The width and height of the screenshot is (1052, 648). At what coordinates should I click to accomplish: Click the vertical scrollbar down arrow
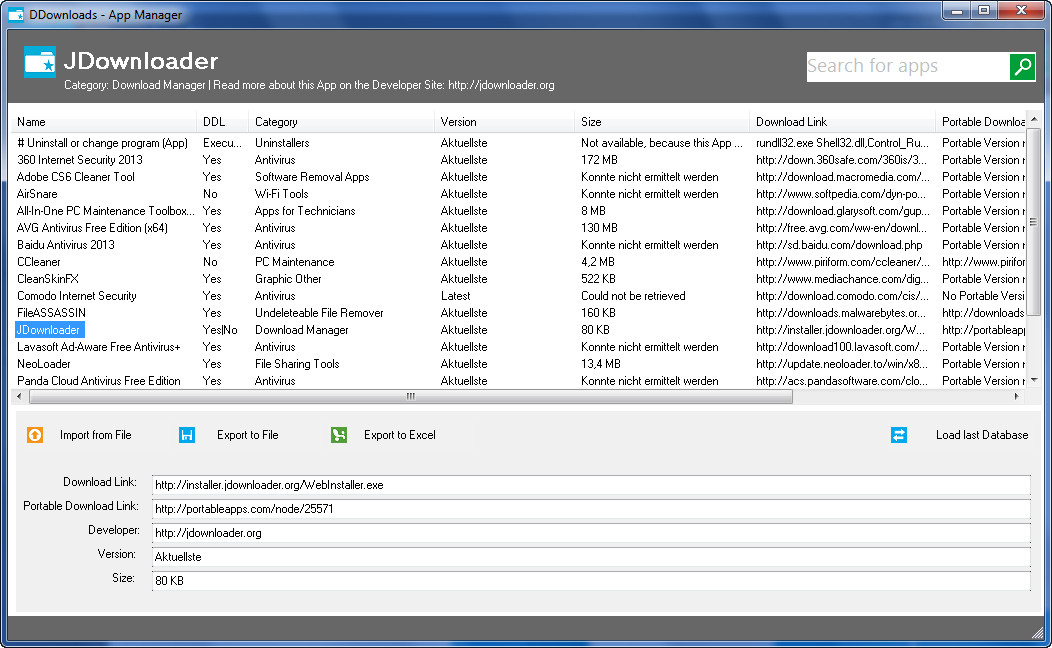click(1034, 380)
